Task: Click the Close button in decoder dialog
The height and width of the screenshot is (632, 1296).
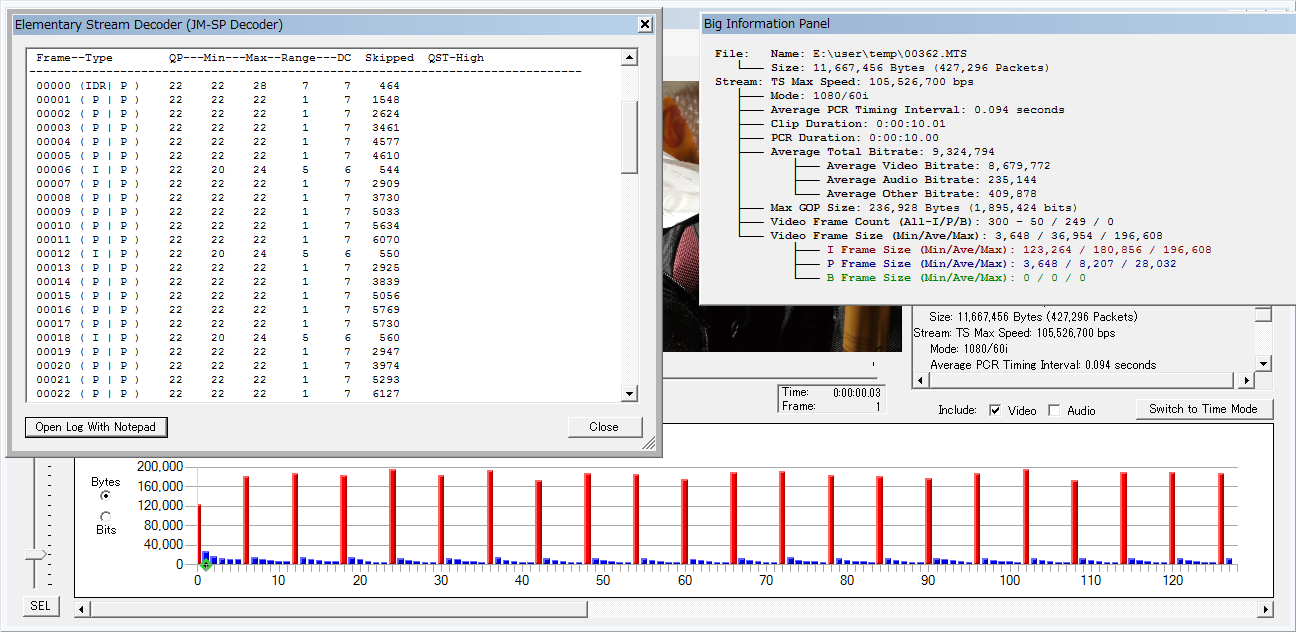Action: point(603,427)
